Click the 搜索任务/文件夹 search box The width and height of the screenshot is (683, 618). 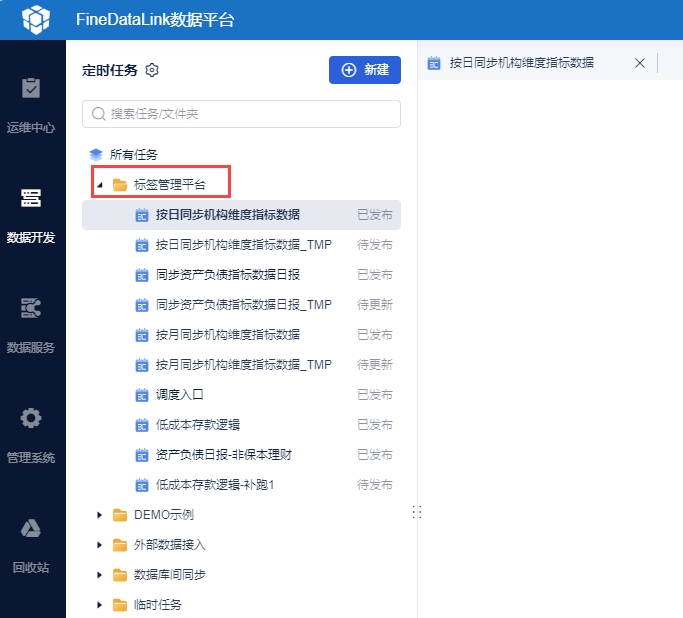tap(241, 114)
